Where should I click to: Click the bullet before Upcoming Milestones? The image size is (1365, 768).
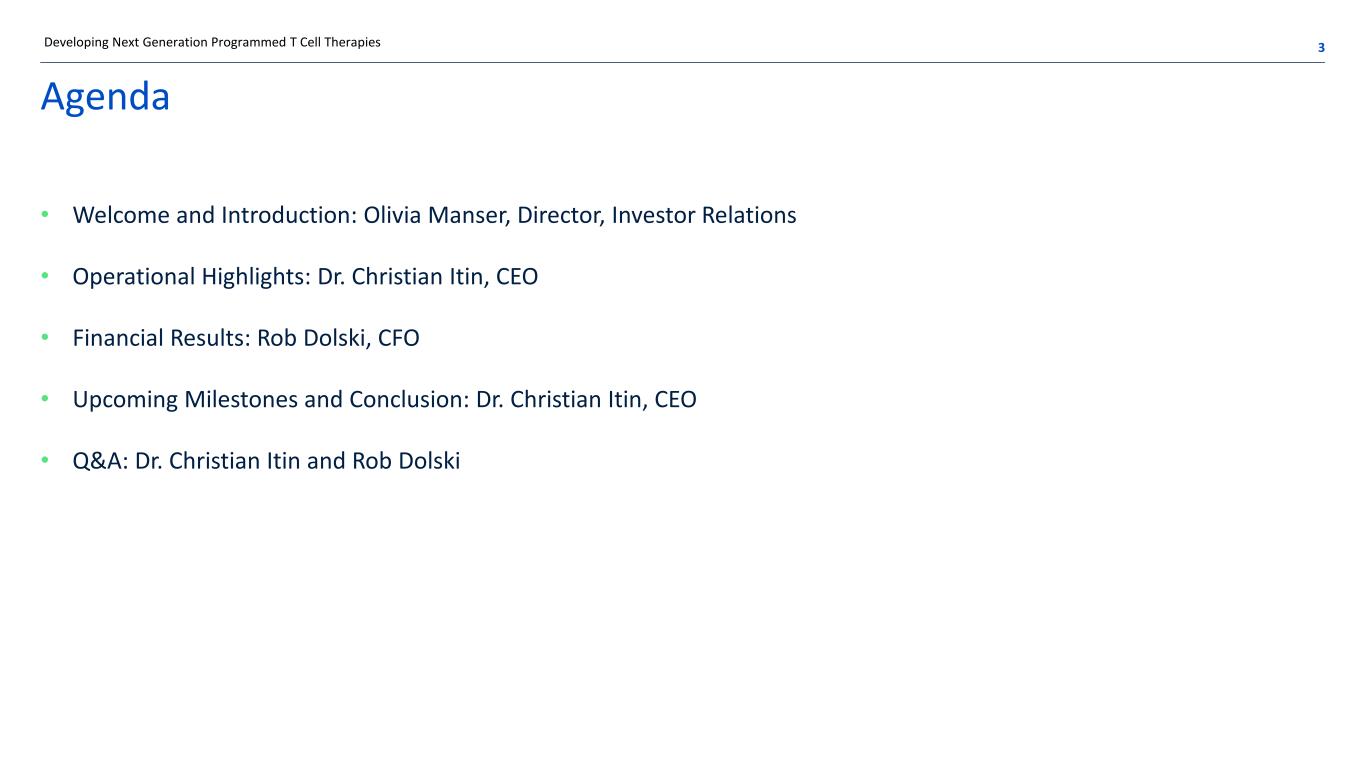(44, 400)
